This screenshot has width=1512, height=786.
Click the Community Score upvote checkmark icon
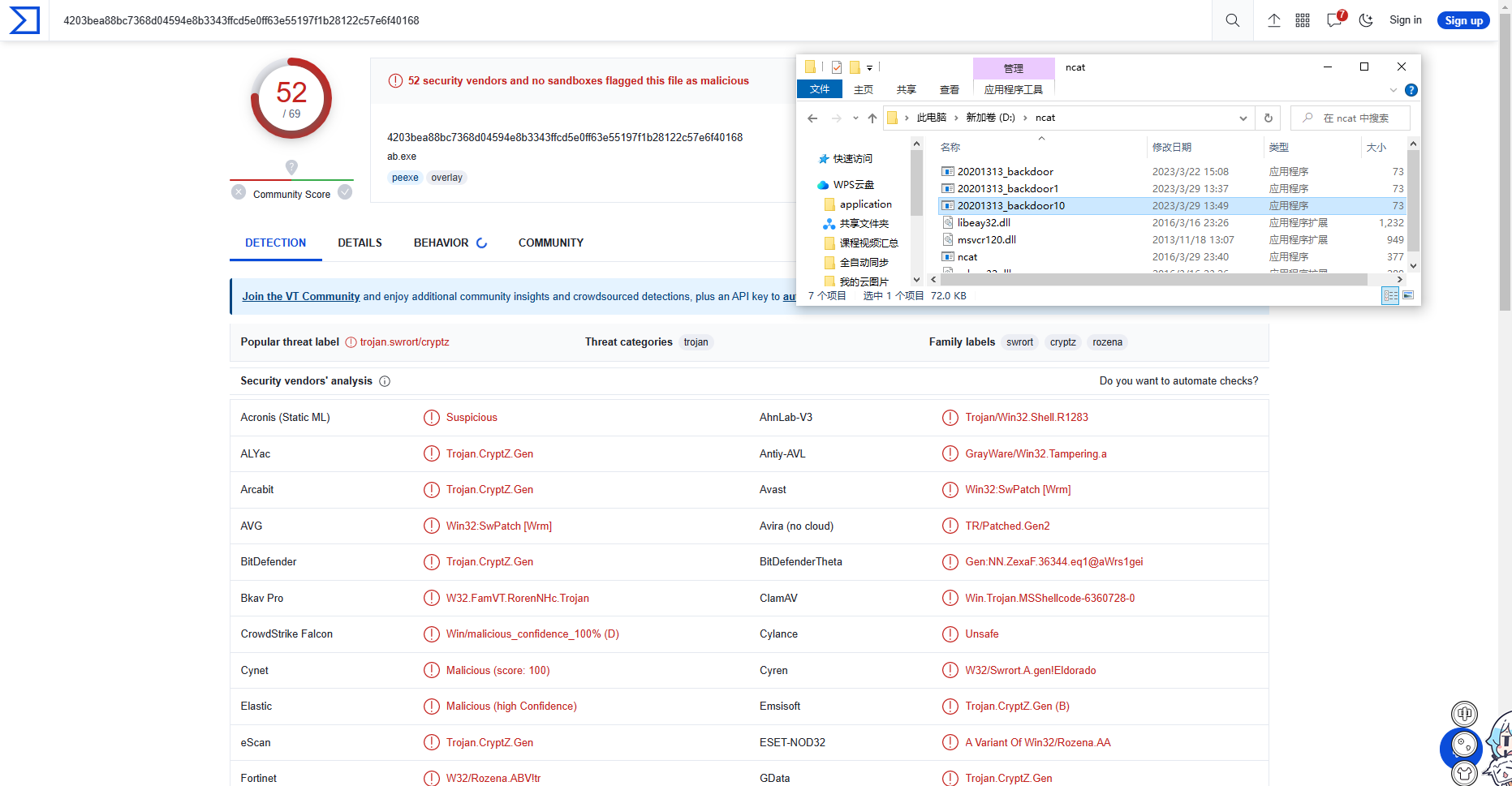pos(345,192)
